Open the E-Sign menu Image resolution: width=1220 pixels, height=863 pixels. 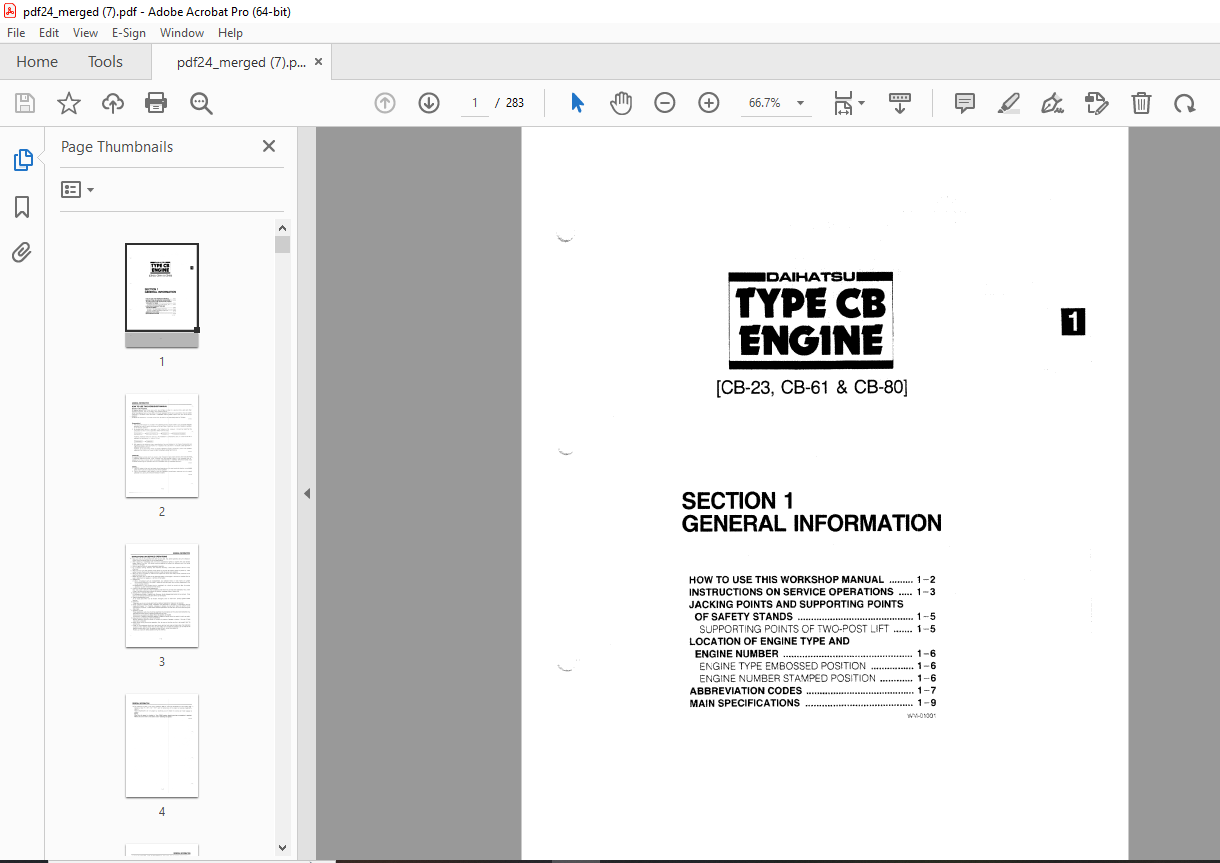[129, 33]
